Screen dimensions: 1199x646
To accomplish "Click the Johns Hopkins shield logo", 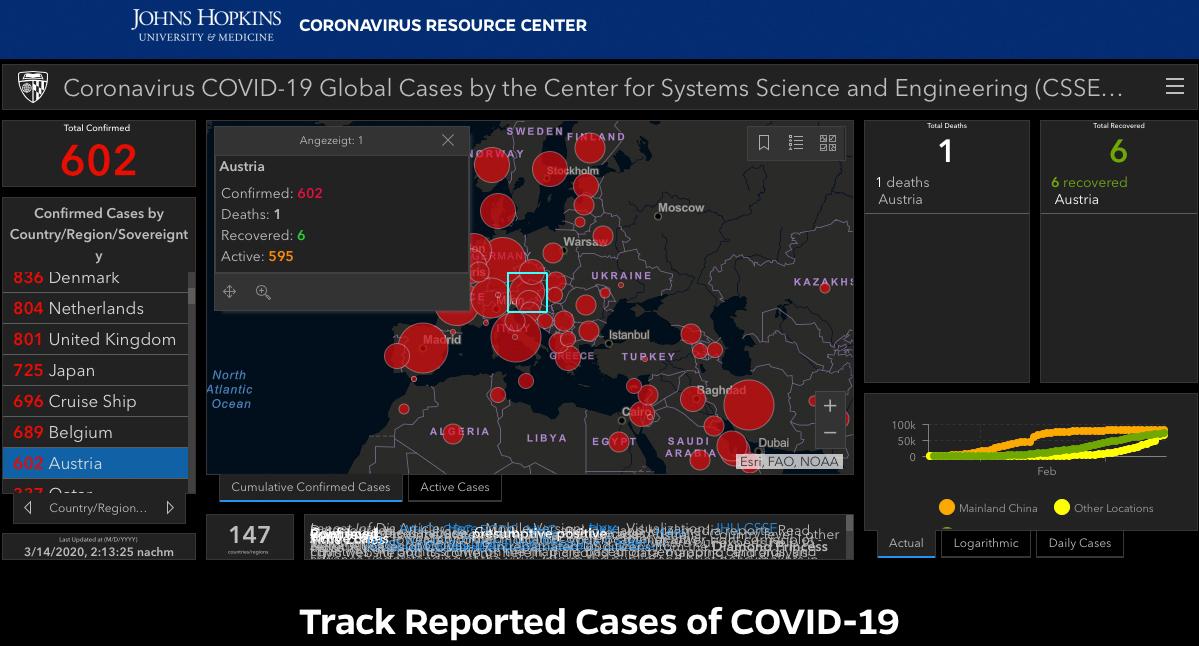I will (33, 88).
